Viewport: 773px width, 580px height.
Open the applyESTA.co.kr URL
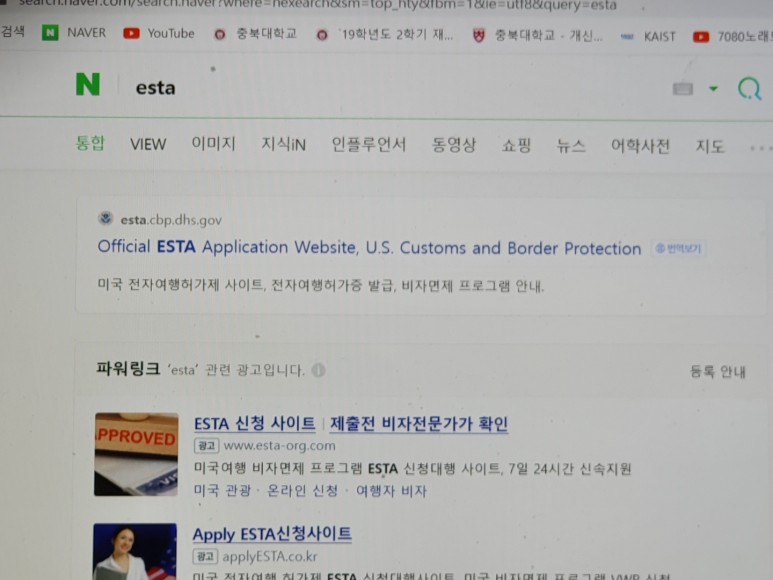[x=270, y=556]
